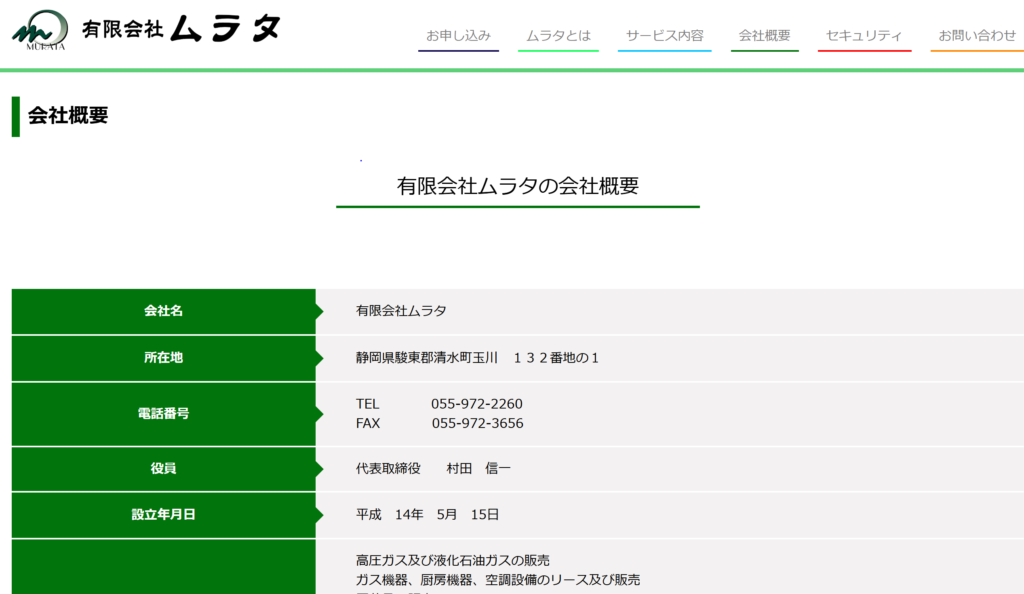
Task: Click the FAX number 055-972-3656
Action: (x=477, y=423)
